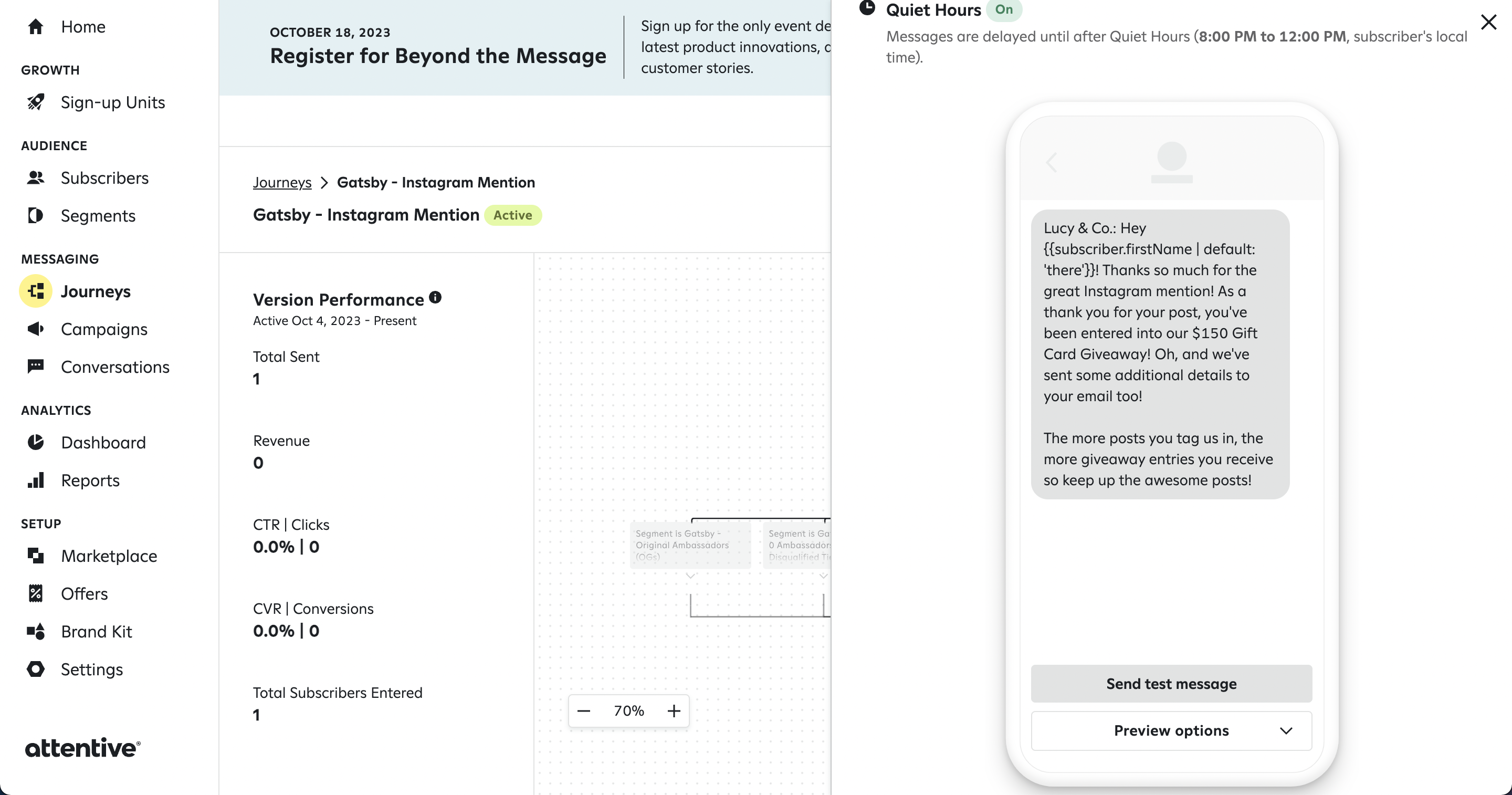The width and height of the screenshot is (1512, 795).
Task: Increase journey canvas zoom with plus control
Action: coord(674,710)
